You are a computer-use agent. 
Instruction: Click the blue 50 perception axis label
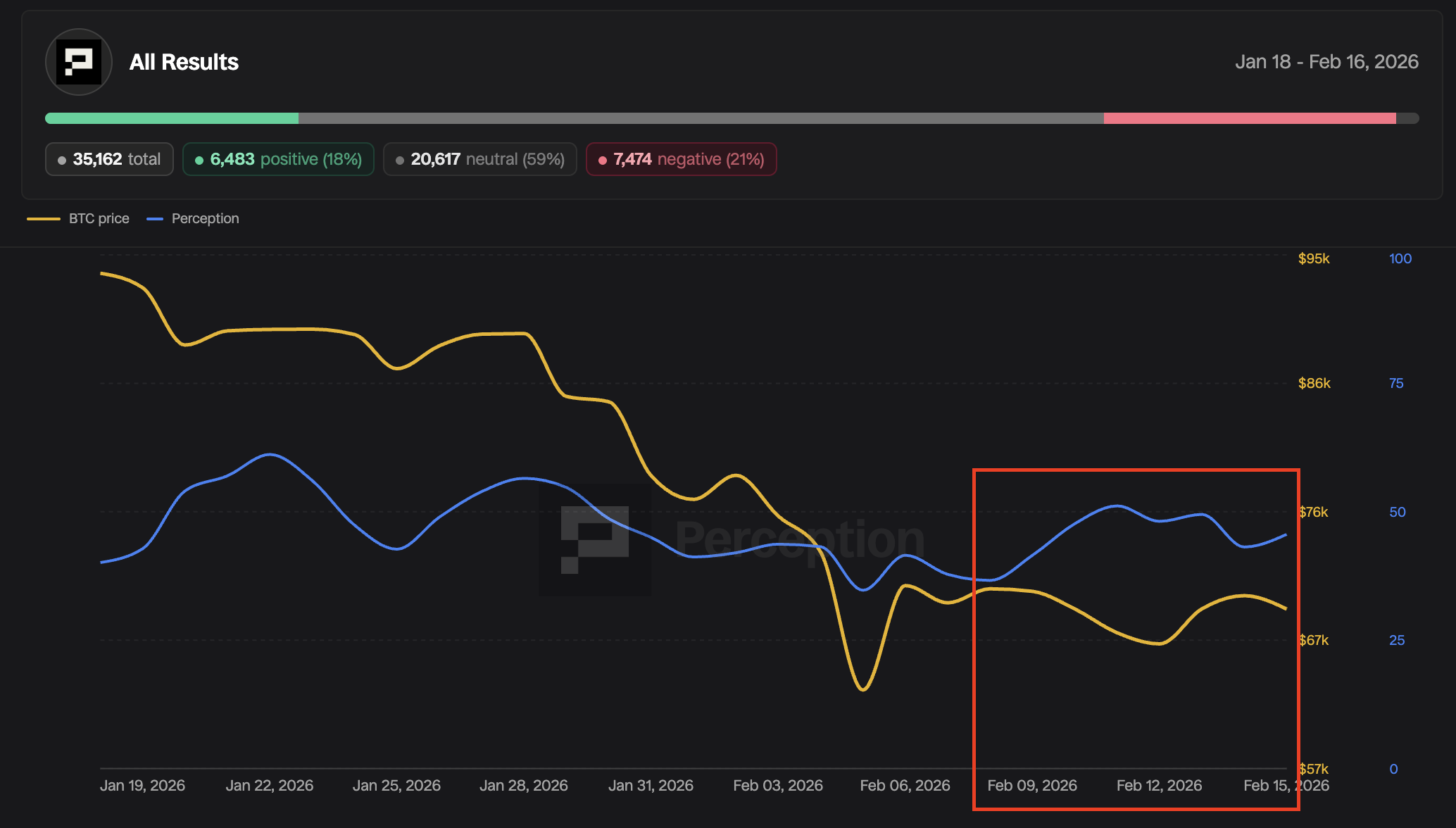(x=1397, y=512)
